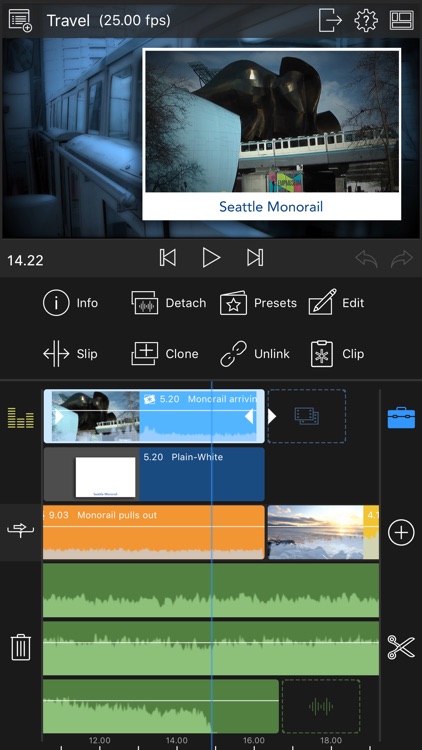Image resolution: width=422 pixels, height=750 pixels.
Task: Detach audio from clip
Action: 168,303
